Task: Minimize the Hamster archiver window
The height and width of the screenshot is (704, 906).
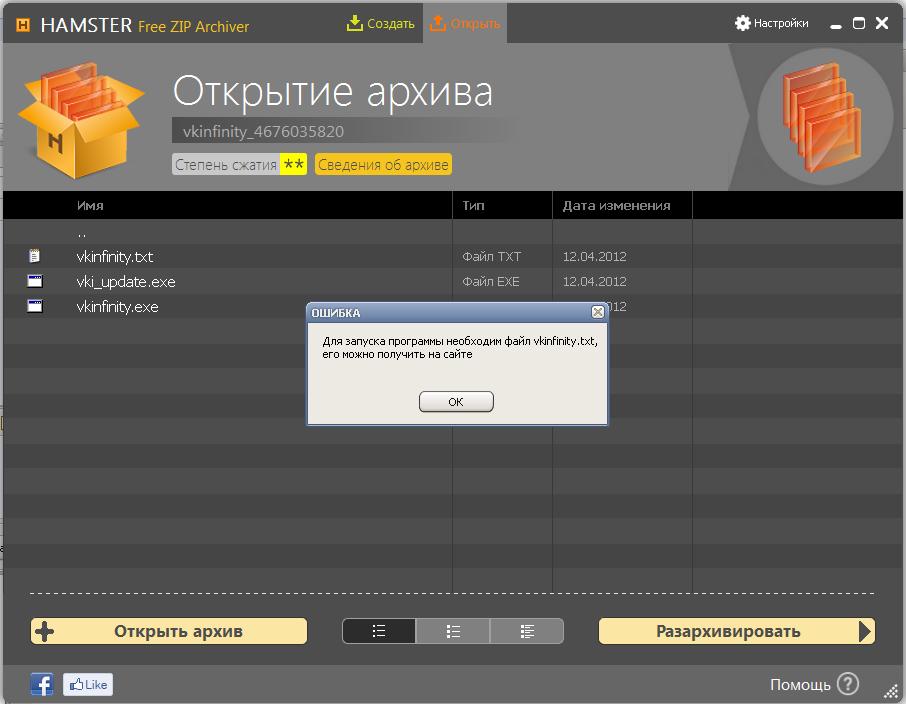Action: (x=836, y=25)
